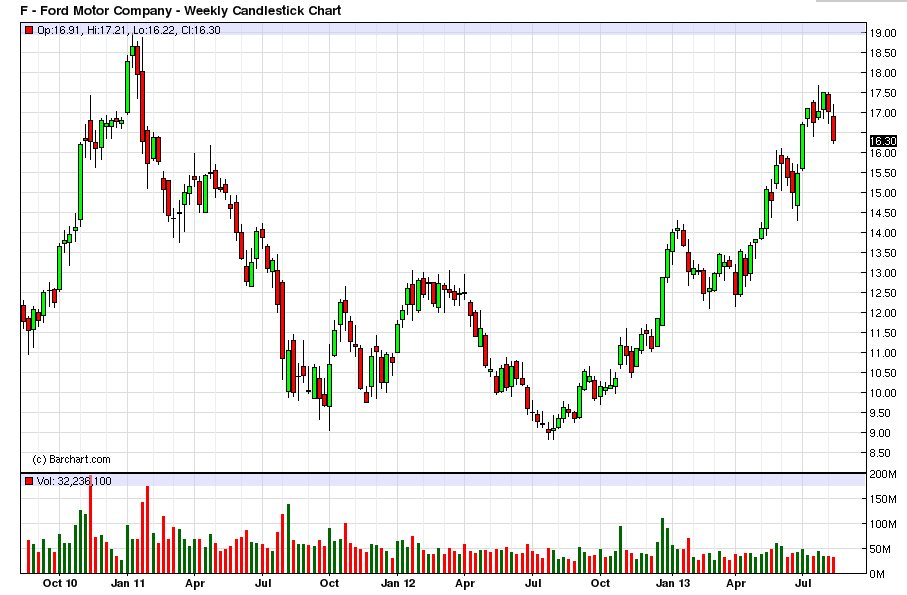Image resolution: width=907 pixels, height=595 pixels.
Task: Click the 18.00 price axis label
Action: [883, 73]
